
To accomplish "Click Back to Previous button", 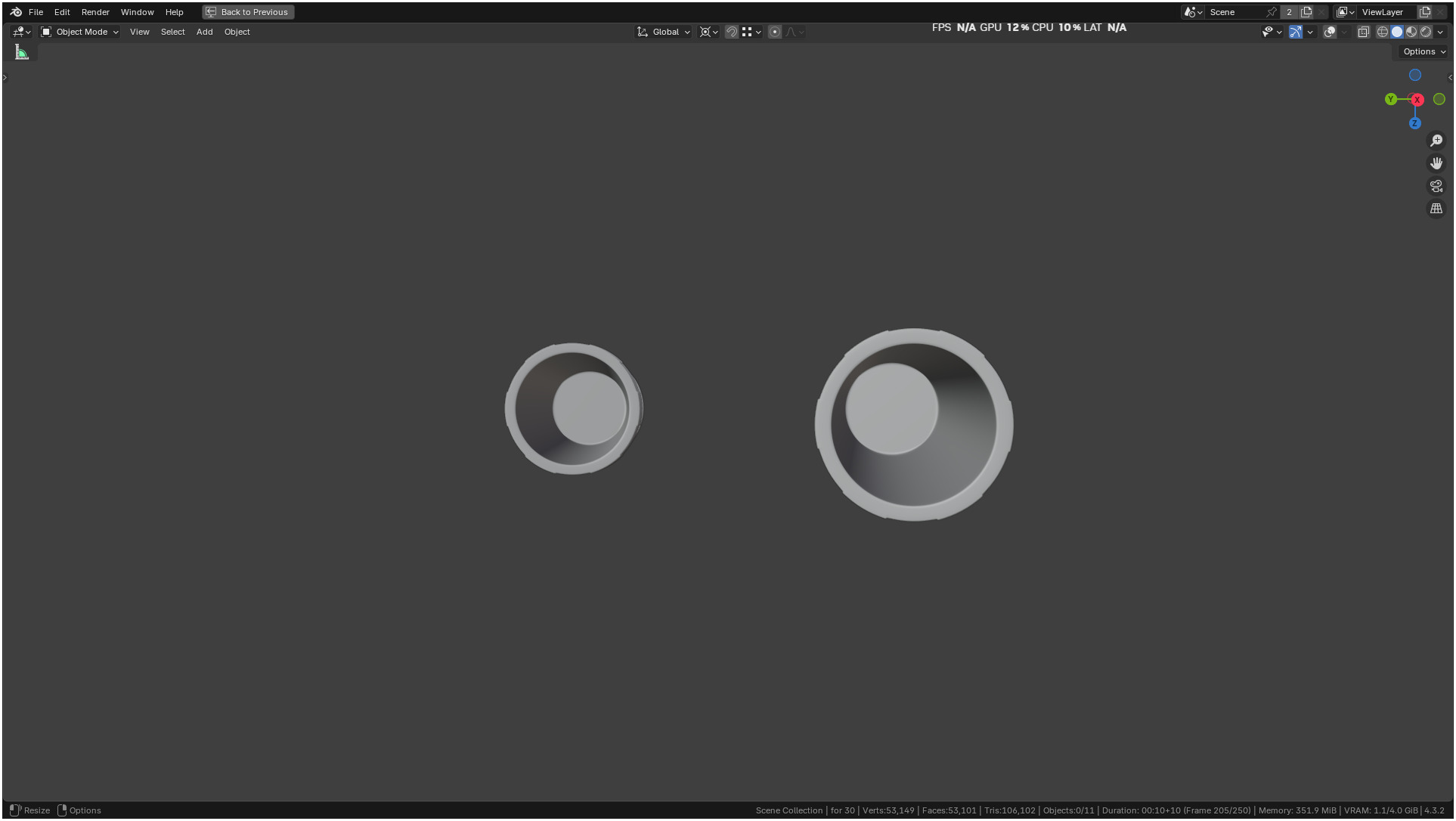I will tap(248, 12).
